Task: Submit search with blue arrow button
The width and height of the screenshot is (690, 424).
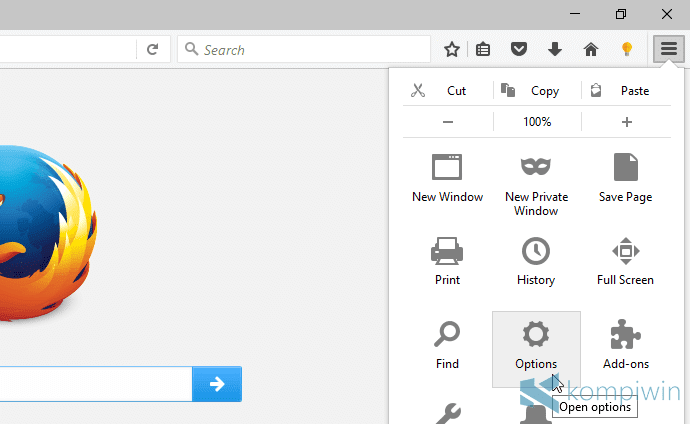Action: (217, 384)
